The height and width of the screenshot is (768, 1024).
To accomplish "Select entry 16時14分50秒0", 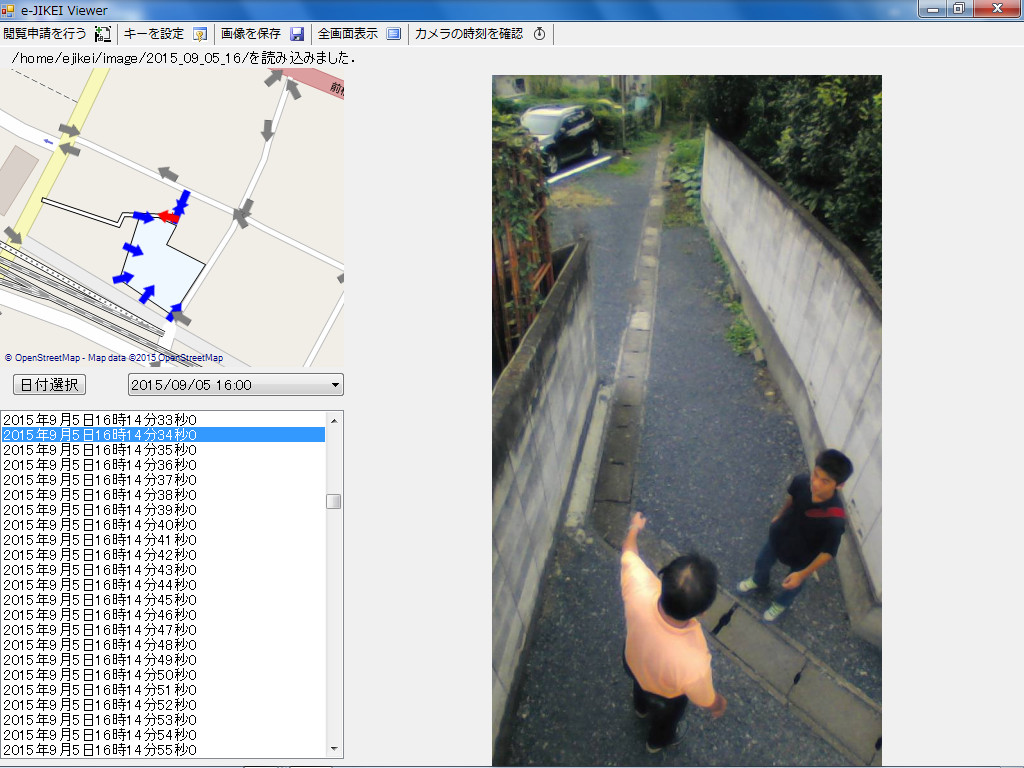I will pyautogui.click(x=163, y=675).
